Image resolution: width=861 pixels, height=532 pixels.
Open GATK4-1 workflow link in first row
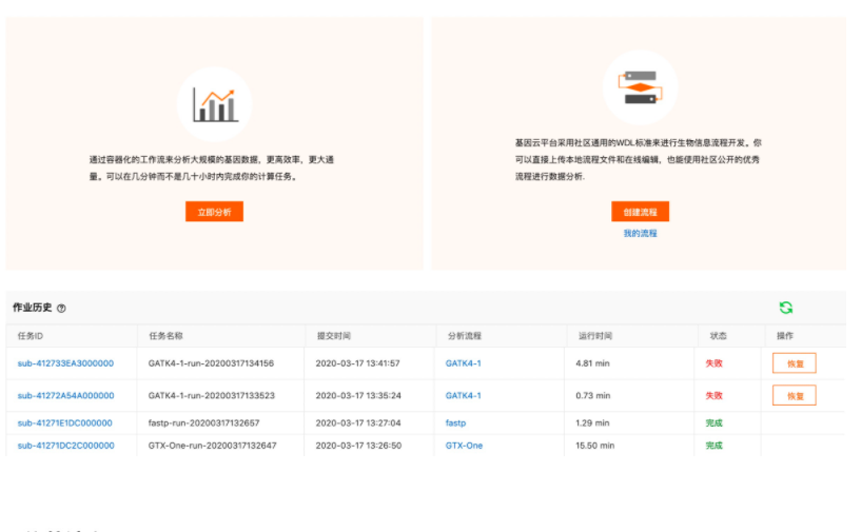click(463, 363)
